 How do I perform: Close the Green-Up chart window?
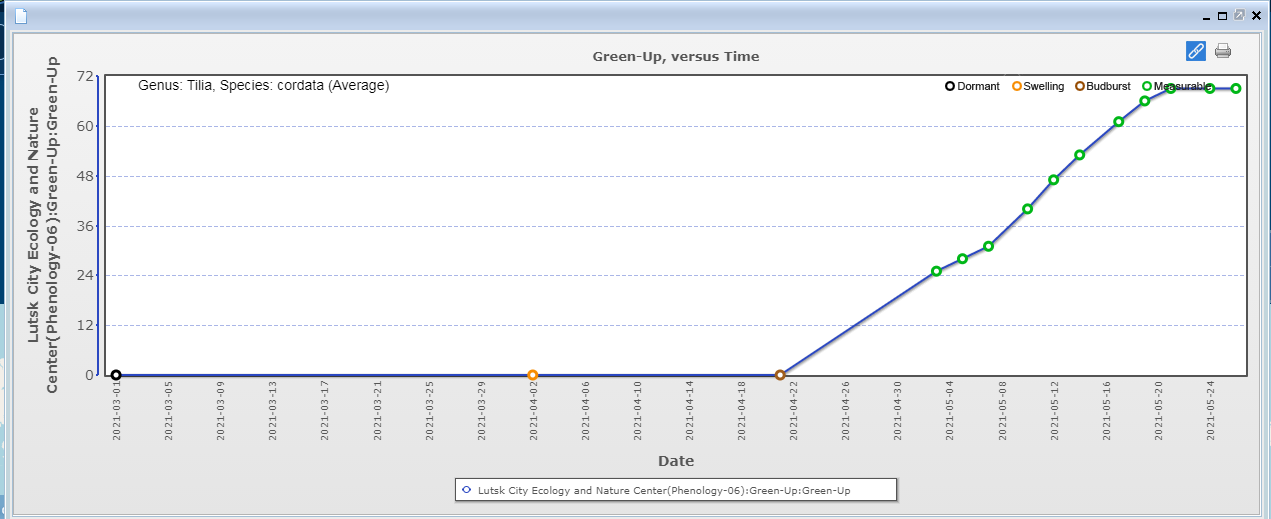(1256, 16)
